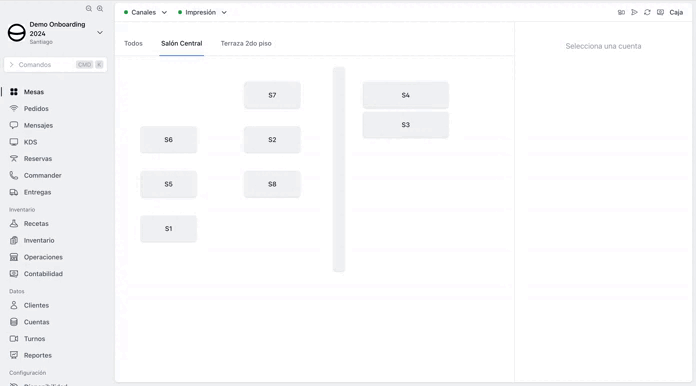Switch to the Todos tab
This screenshot has height=386, width=696.
tap(133, 43)
